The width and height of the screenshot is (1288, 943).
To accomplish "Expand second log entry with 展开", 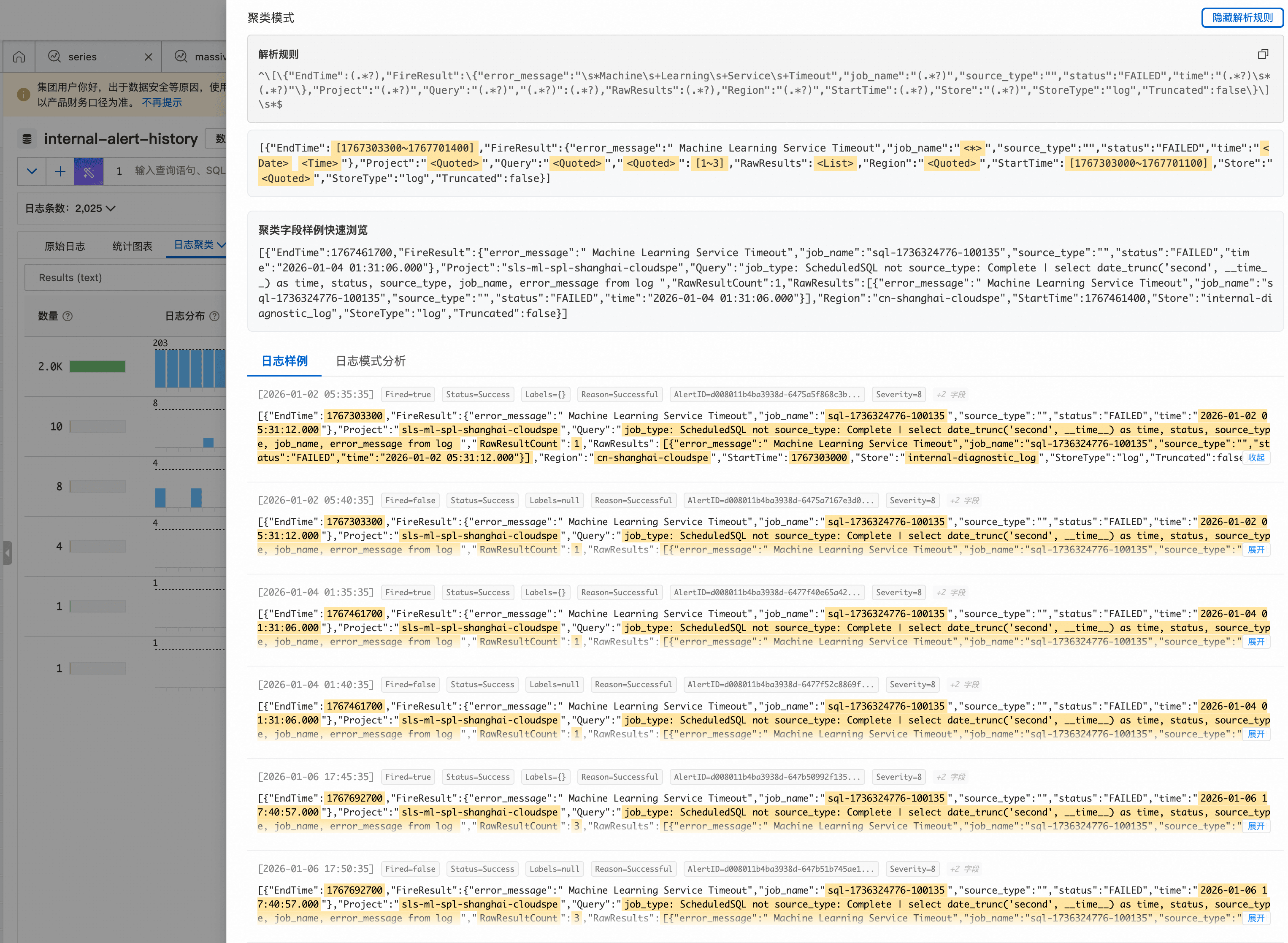I will [x=1256, y=550].
